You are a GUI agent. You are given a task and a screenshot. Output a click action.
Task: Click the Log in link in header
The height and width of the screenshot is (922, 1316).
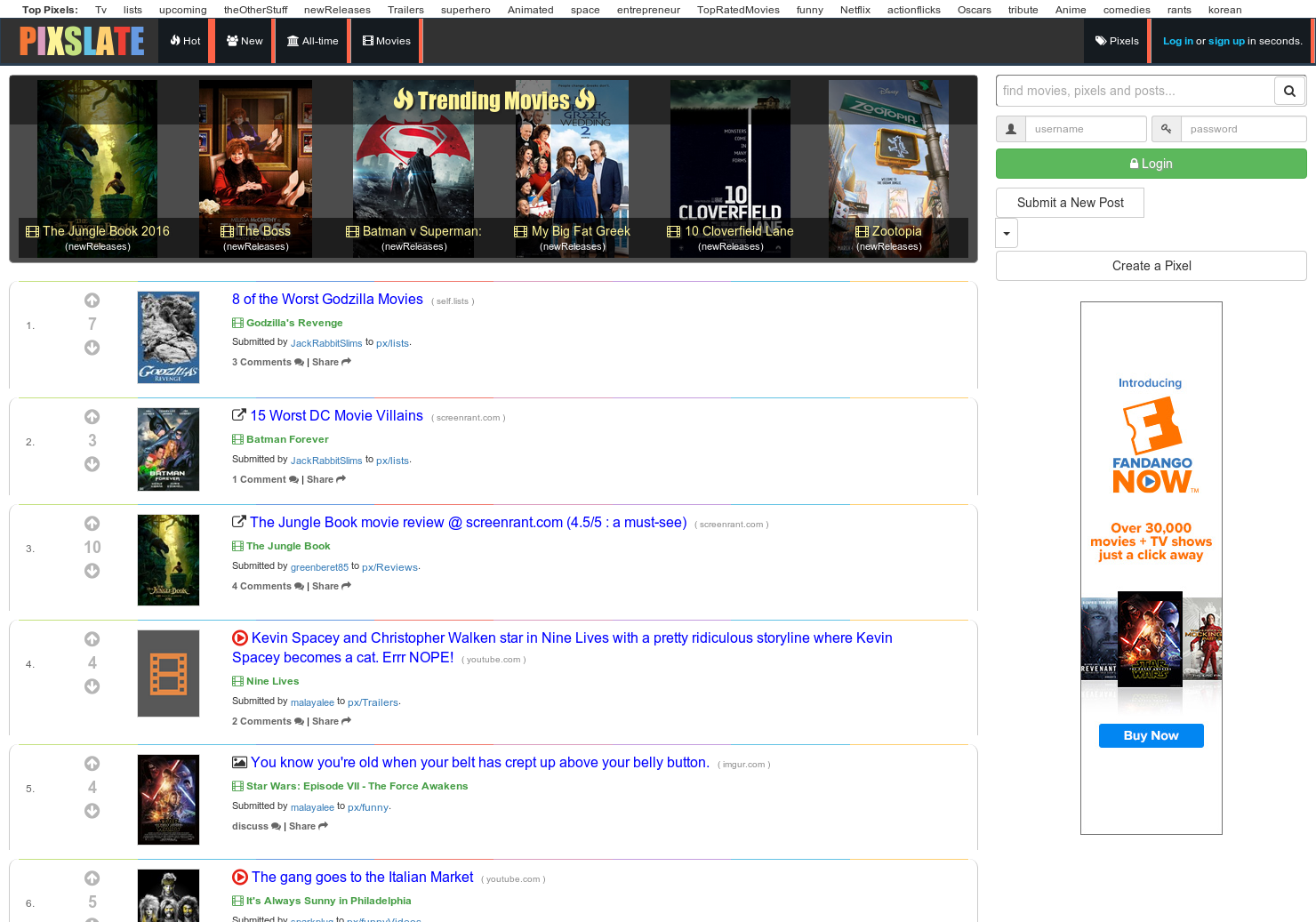pyautogui.click(x=1177, y=41)
